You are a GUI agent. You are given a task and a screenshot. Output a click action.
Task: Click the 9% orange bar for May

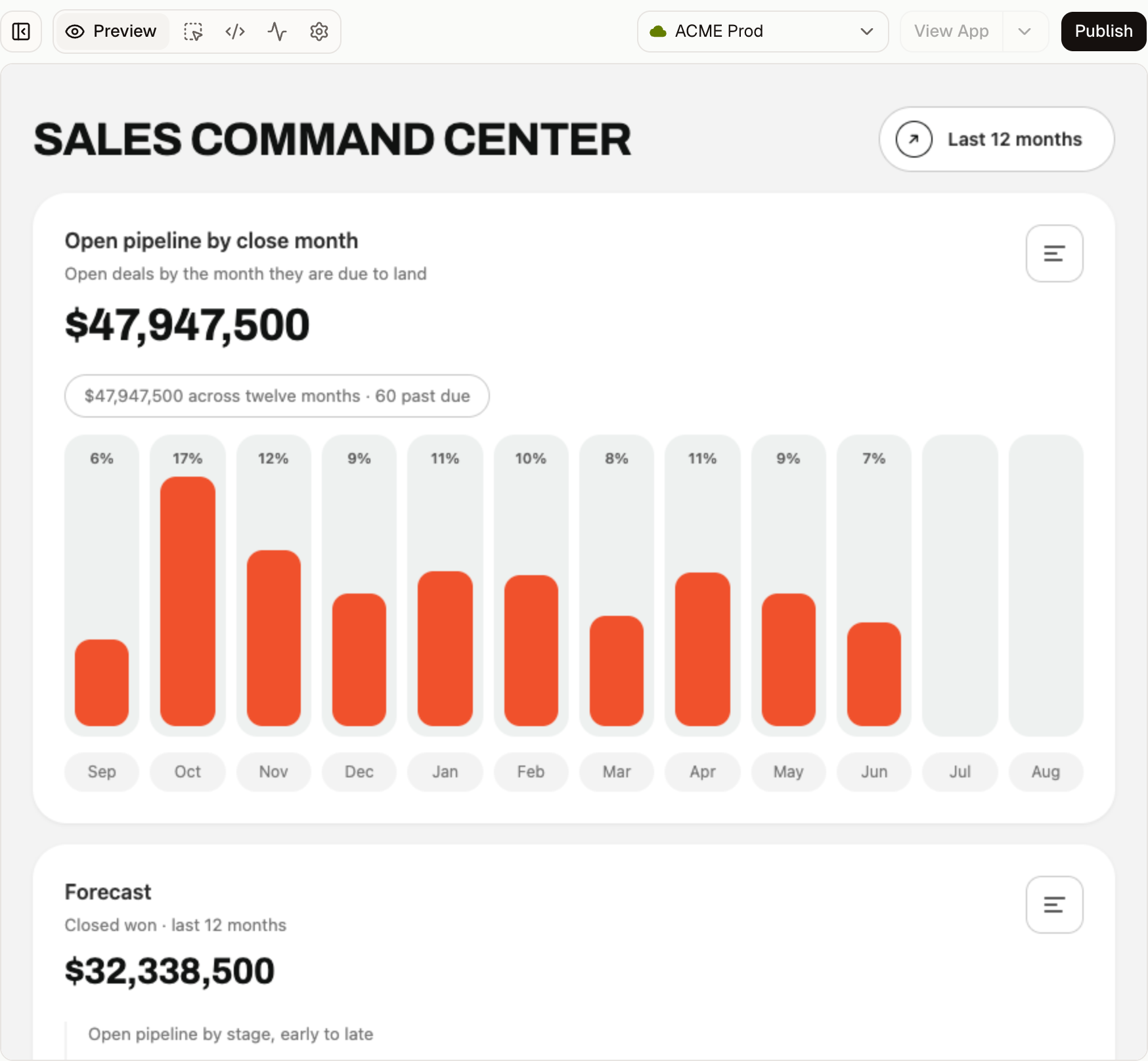coord(789,659)
